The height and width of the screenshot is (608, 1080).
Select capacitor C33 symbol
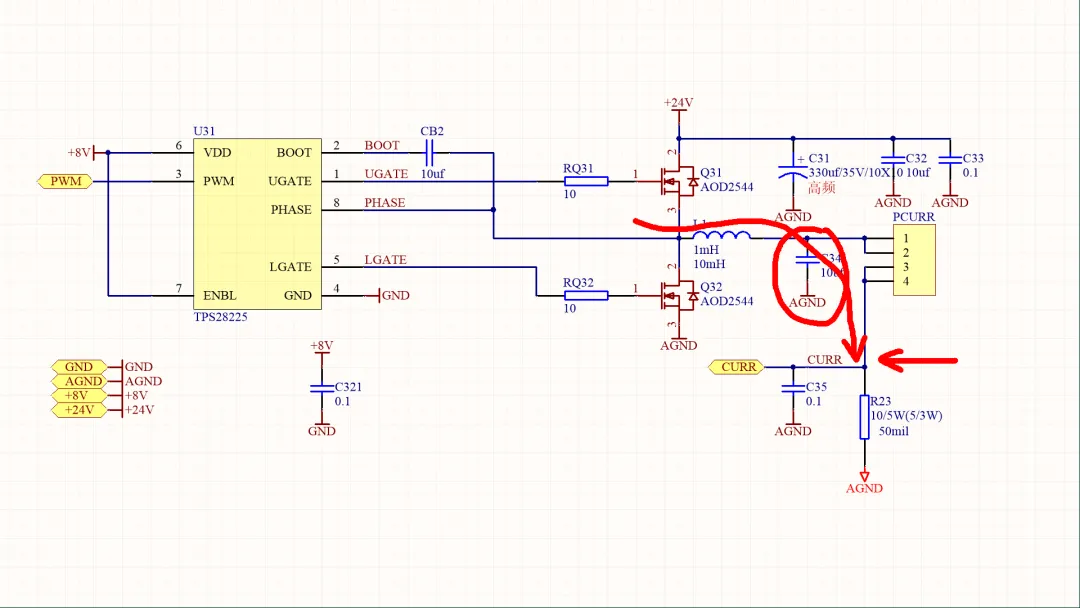coord(950,160)
